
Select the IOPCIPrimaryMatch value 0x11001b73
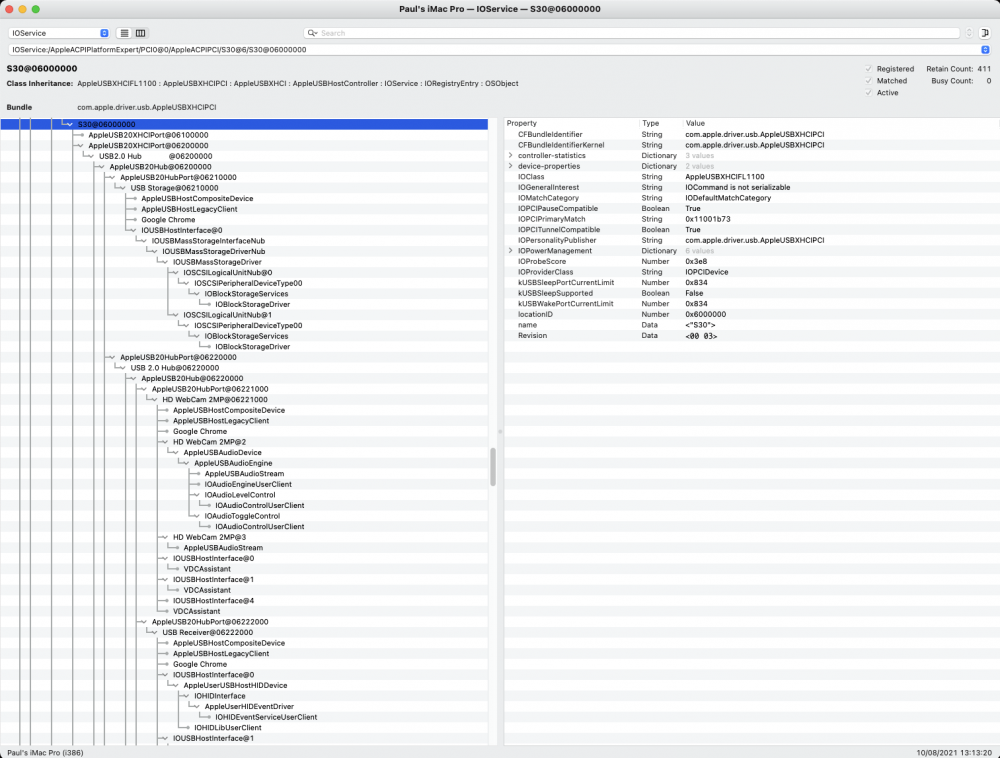click(x=708, y=219)
